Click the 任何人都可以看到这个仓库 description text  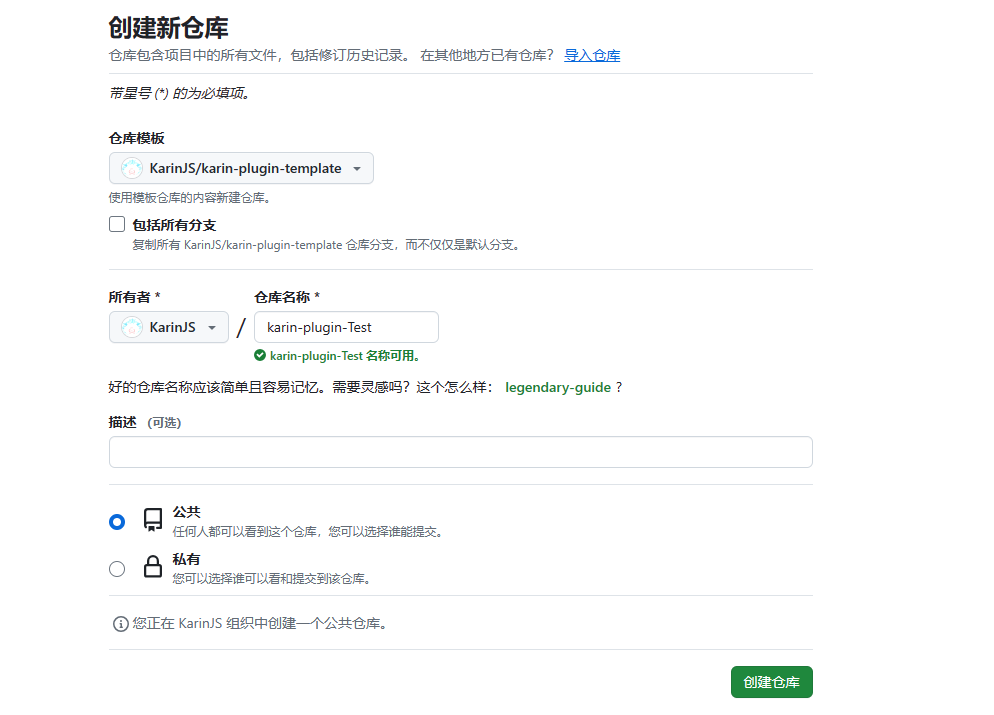click(x=307, y=532)
